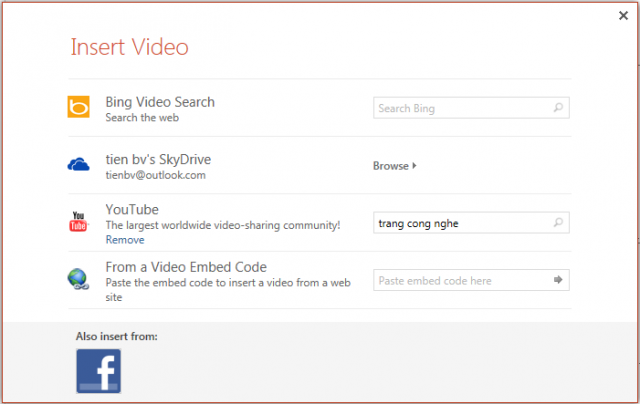Image resolution: width=640 pixels, height=404 pixels.
Task: Click the Bing logo icon
Action: tap(79, 108)
